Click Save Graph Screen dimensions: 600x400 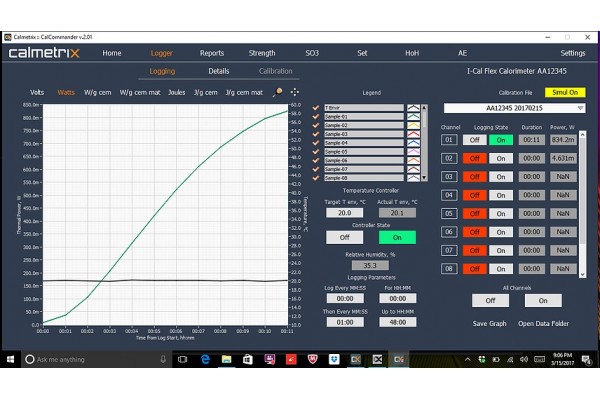(x=489, y=323)
